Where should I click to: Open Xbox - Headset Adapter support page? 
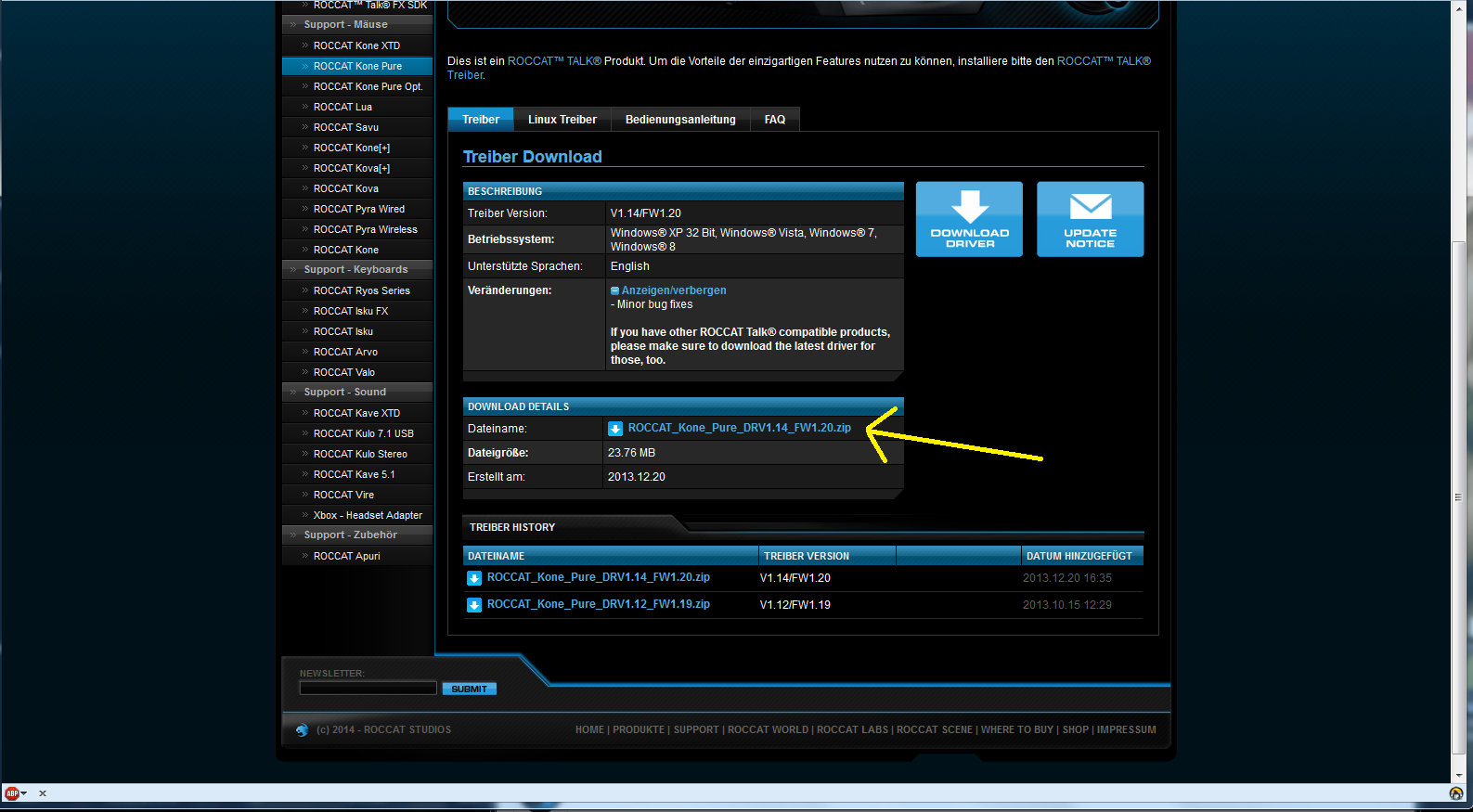(x=357, y=515)
